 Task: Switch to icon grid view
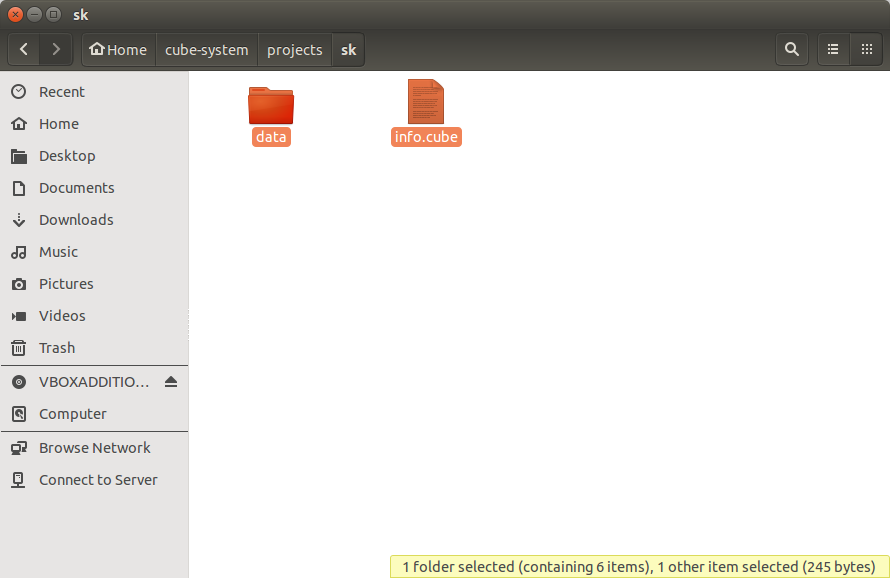click(x=867, y=49)
